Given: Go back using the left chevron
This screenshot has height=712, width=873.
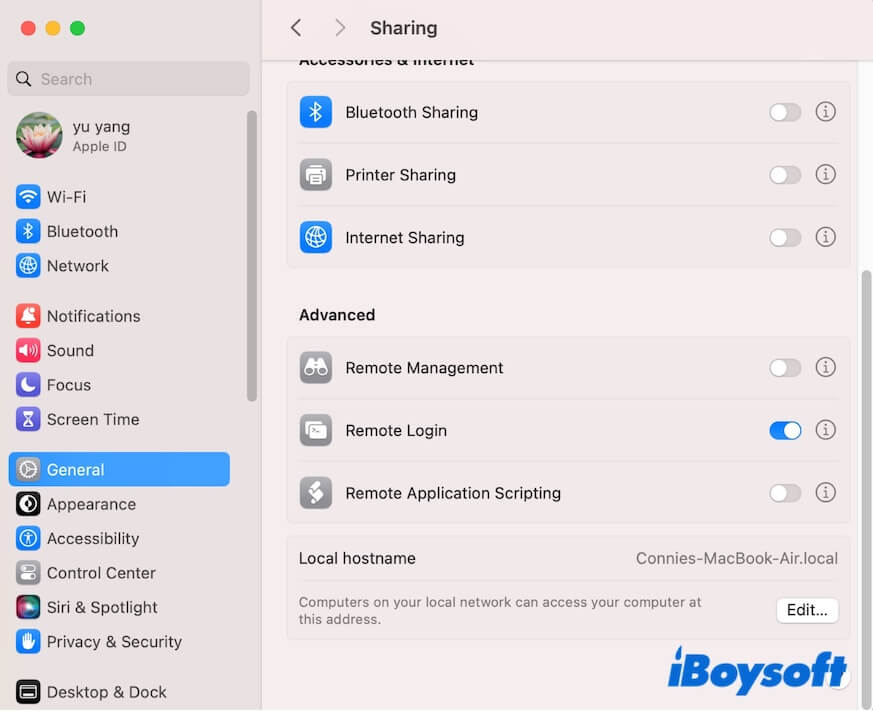Looking at the screenshot, I should (x=296, y=28).
